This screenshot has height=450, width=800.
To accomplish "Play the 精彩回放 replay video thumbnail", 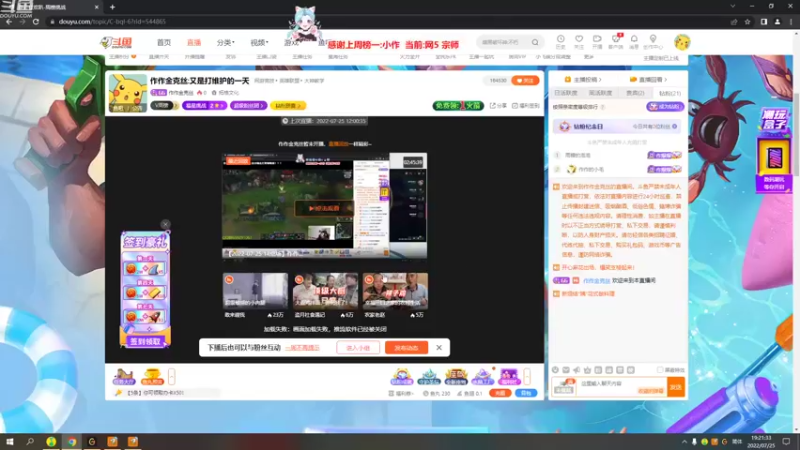I will click(324, 205).
